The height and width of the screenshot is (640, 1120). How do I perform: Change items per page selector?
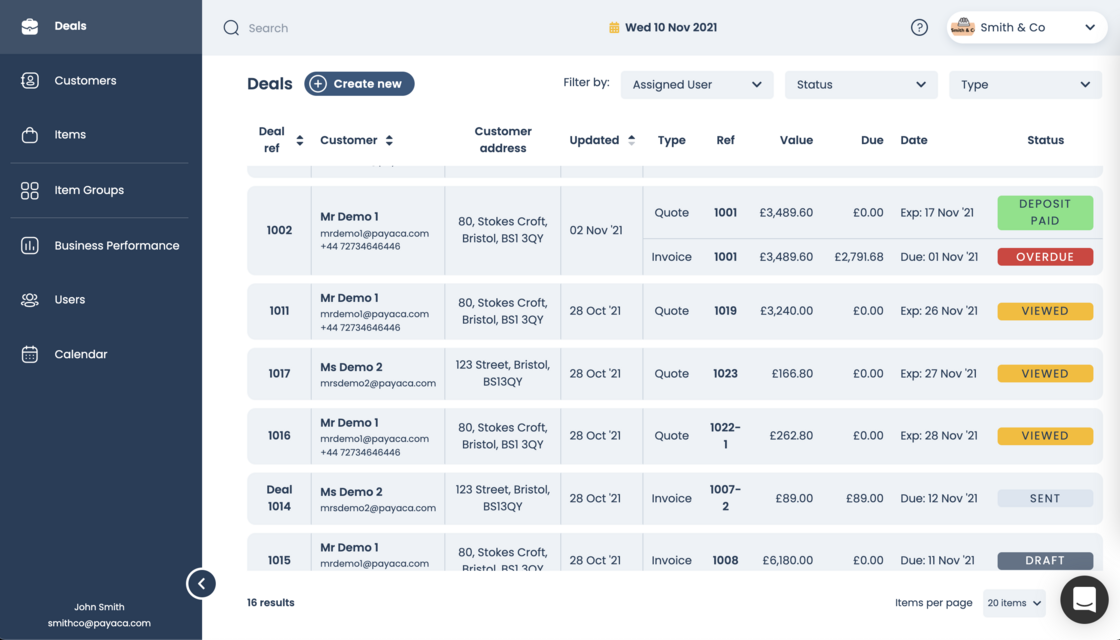[1014, 603]
